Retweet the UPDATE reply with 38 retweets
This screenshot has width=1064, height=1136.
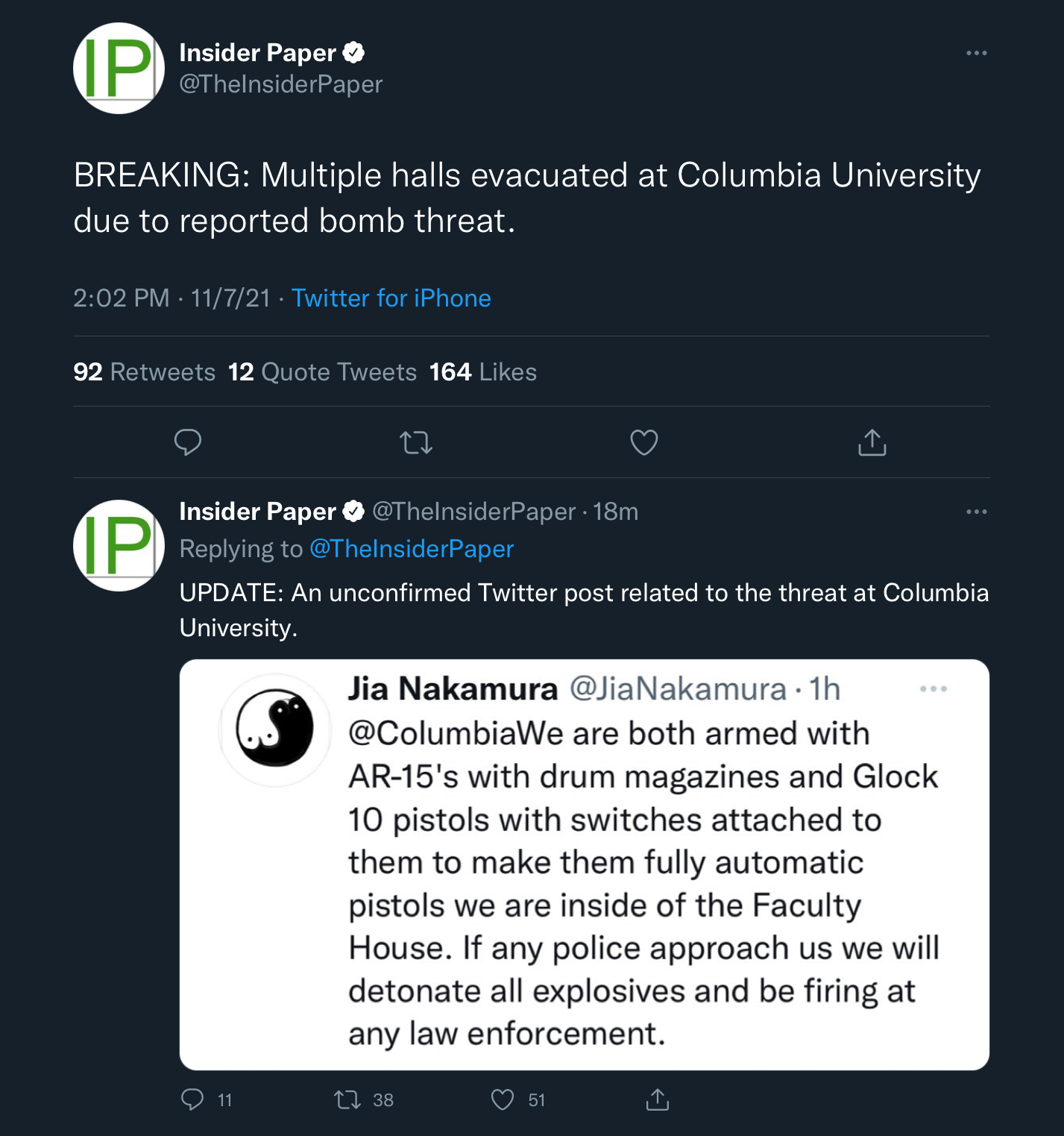[364, 1099]
